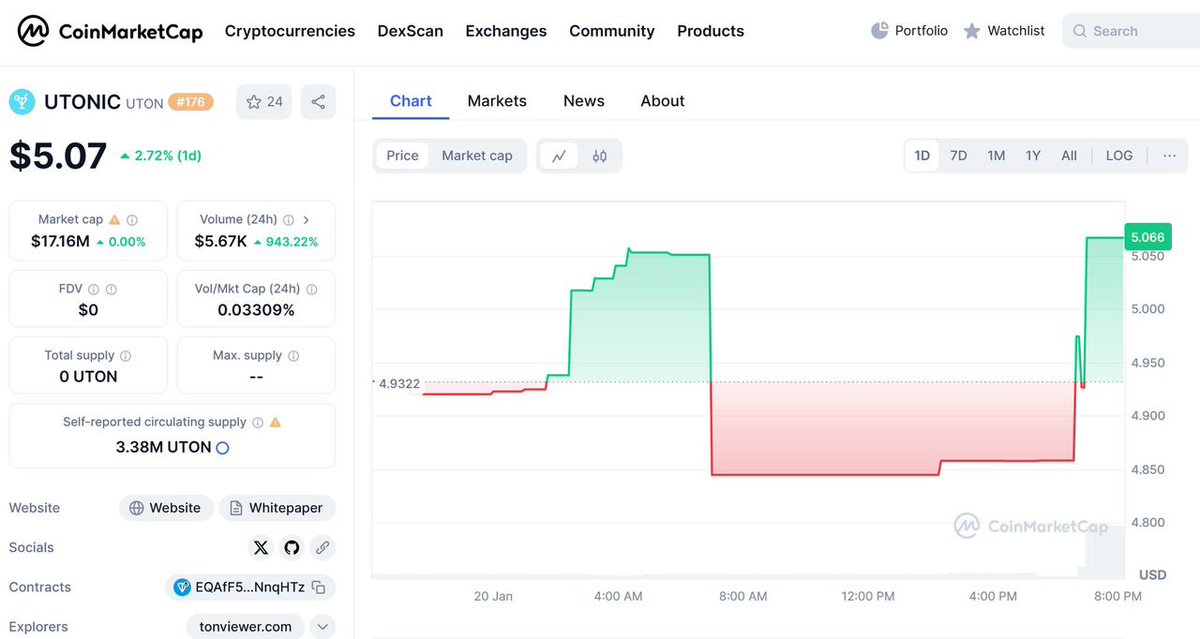The image size is (1200, 639).
Task: Click the 5.066 current price label
Action: click(1147, 237)
